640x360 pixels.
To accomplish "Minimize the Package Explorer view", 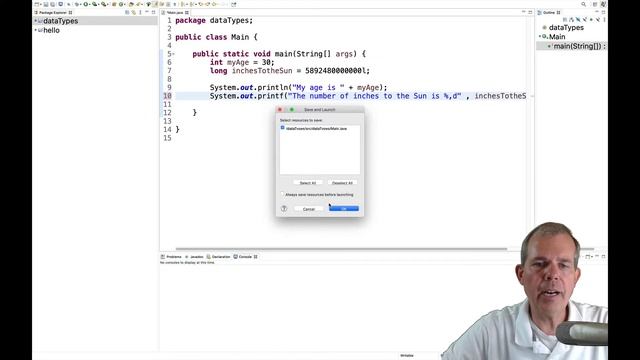I will [x=147, y=12].
